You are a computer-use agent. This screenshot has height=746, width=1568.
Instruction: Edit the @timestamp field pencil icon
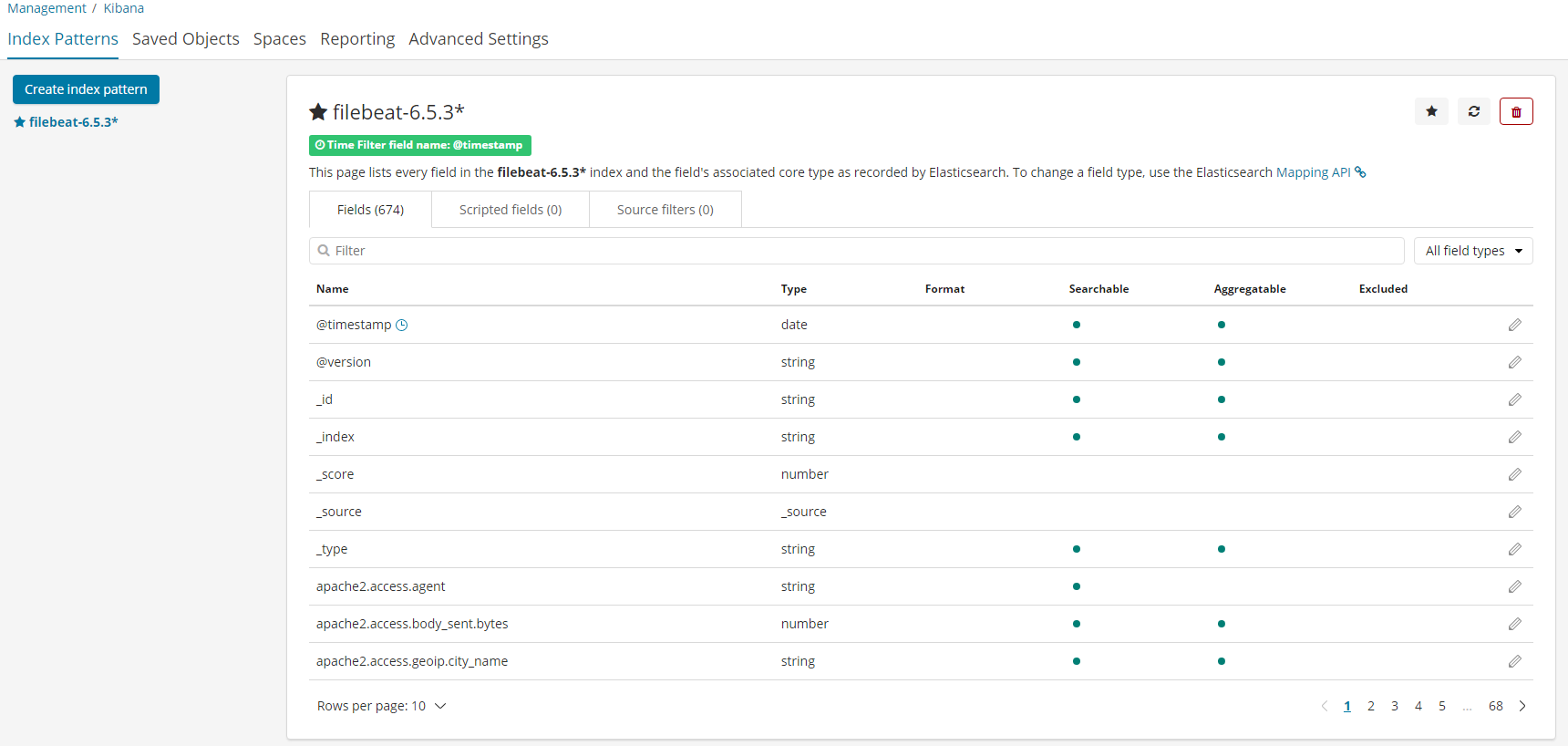1514,325
